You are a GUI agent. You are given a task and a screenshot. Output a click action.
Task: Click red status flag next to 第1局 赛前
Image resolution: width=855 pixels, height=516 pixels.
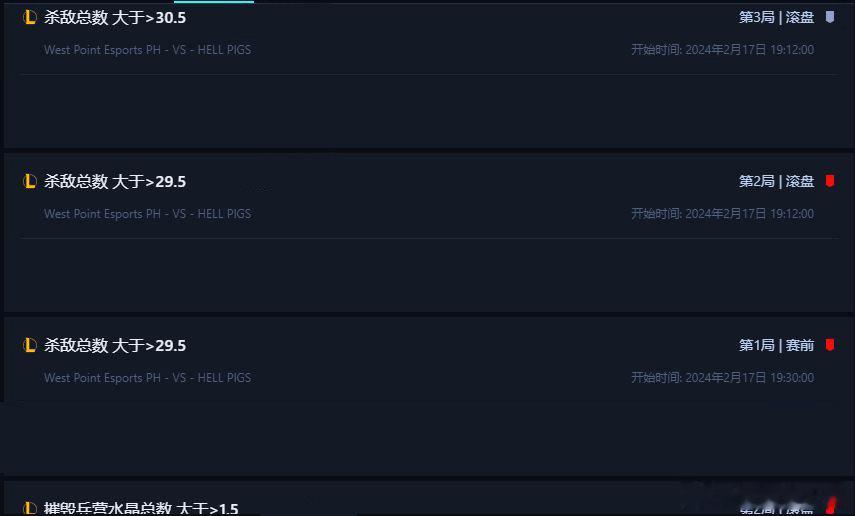[x=829, y=345]
